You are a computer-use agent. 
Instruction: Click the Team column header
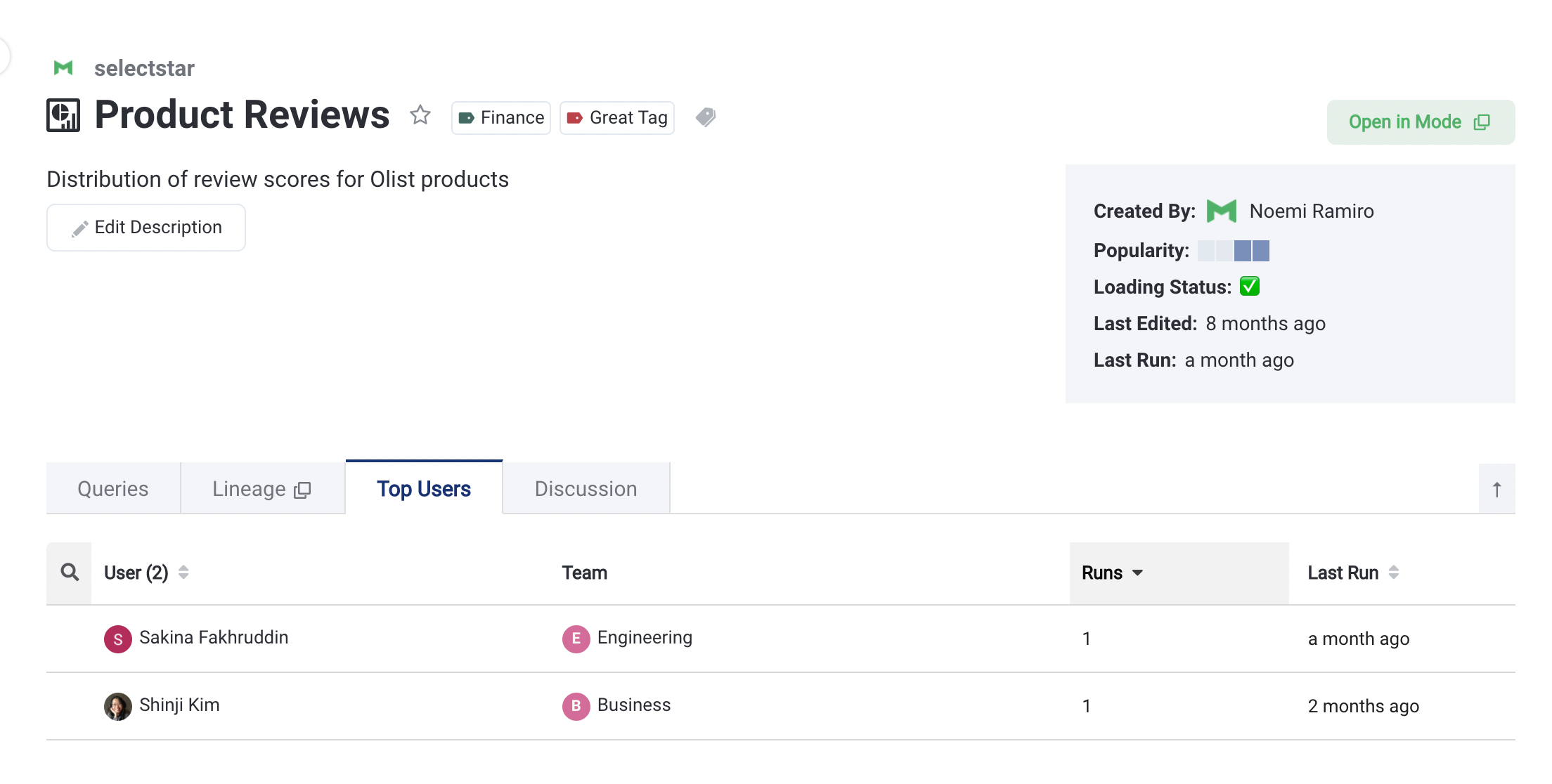[585, 573]
